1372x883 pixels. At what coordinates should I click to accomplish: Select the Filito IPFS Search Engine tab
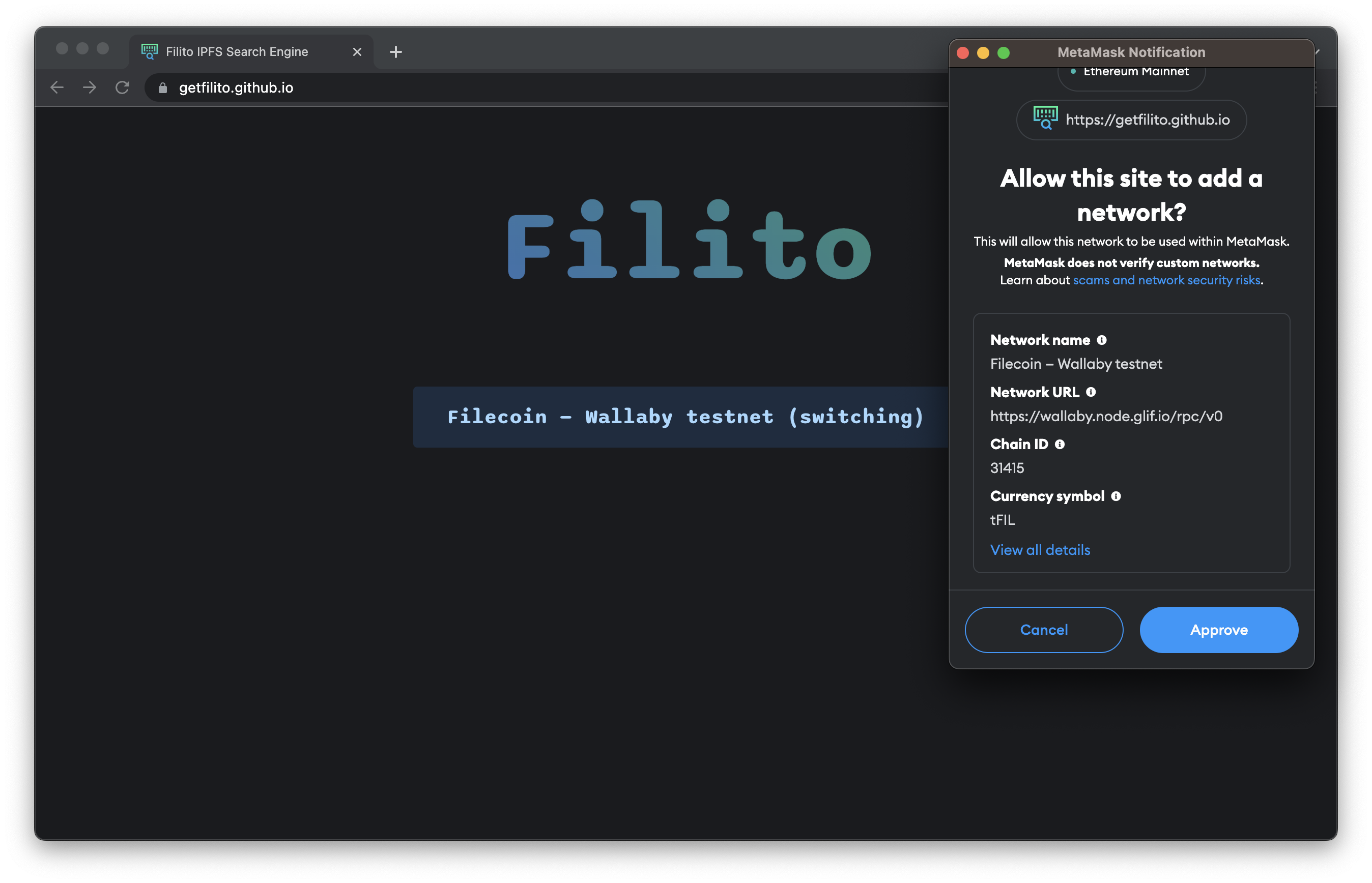pos(252,51)
